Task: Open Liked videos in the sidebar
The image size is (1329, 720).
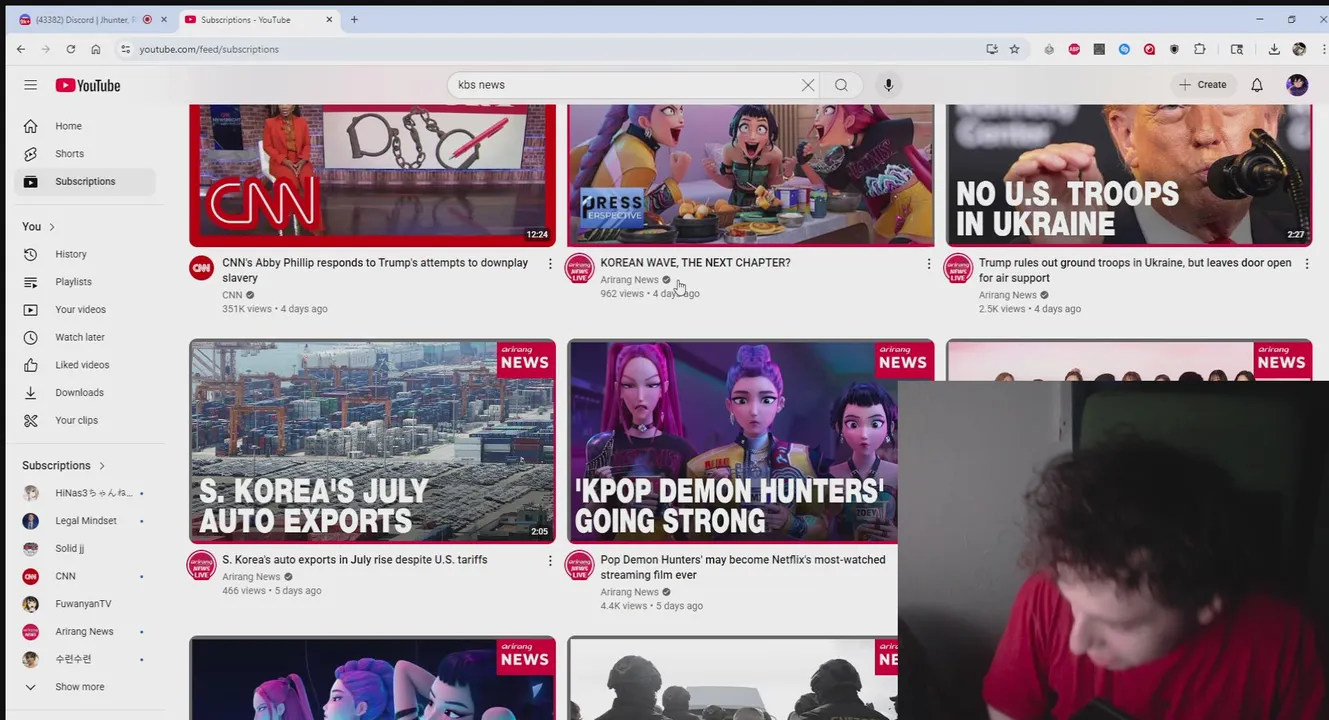Action: pyautogui.click(x=86, y=365)
